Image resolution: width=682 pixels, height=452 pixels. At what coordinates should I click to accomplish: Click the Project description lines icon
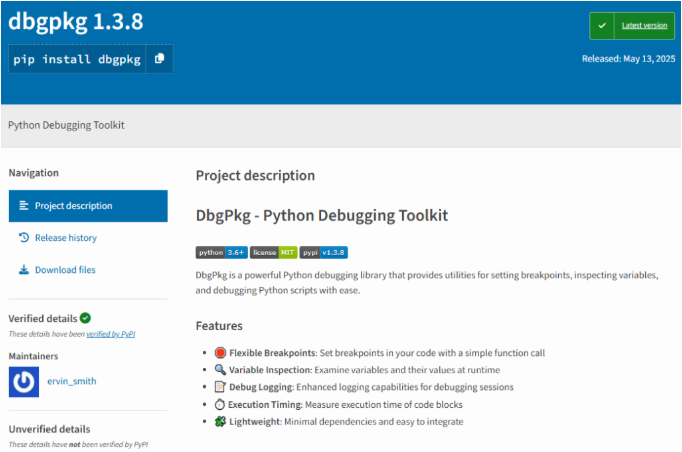click(x=24, y=206)
